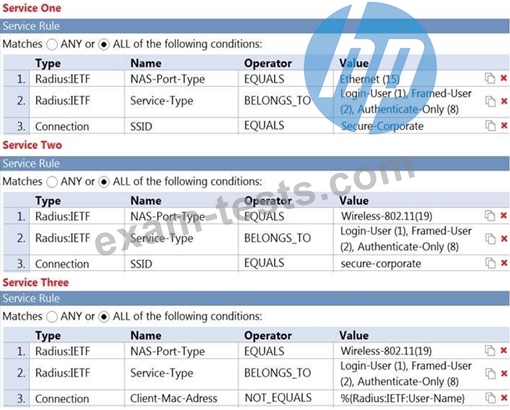Remove the secure-corporate SSID condition in Service Two

(504, 263)
